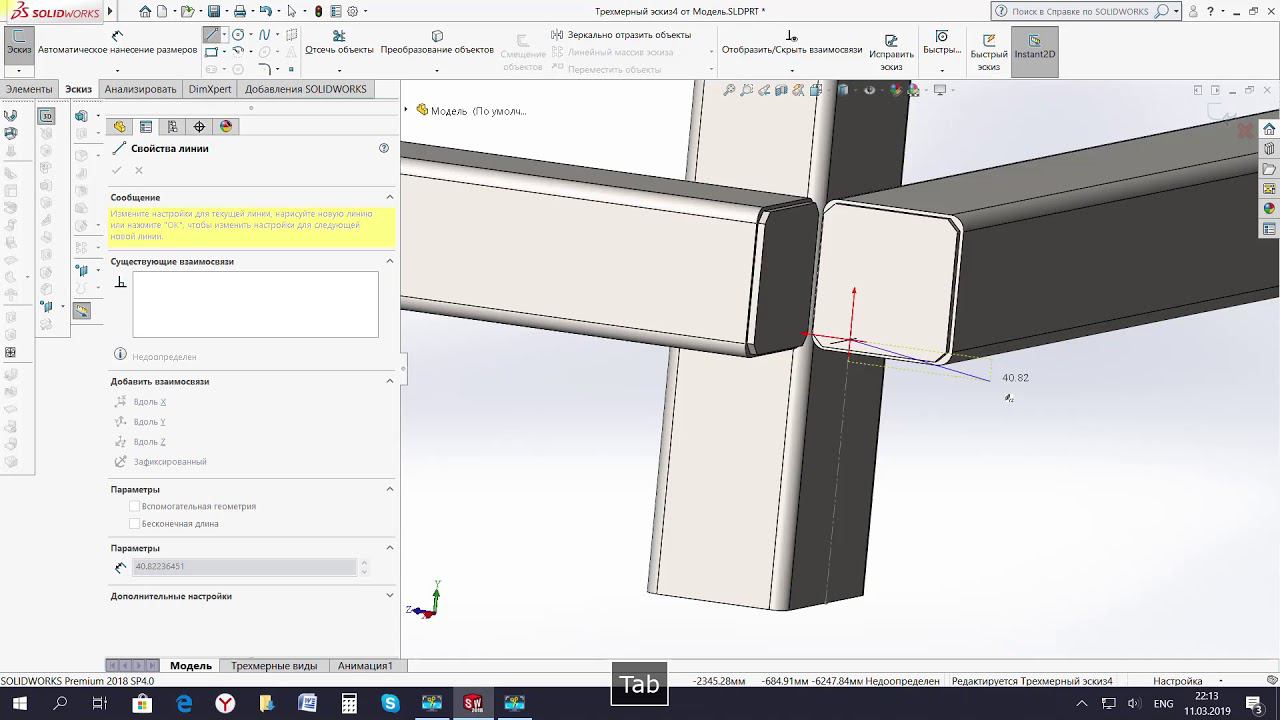Check the Бесконечная длина checkbox
The image size is (1280, 720).
(135, 524)
